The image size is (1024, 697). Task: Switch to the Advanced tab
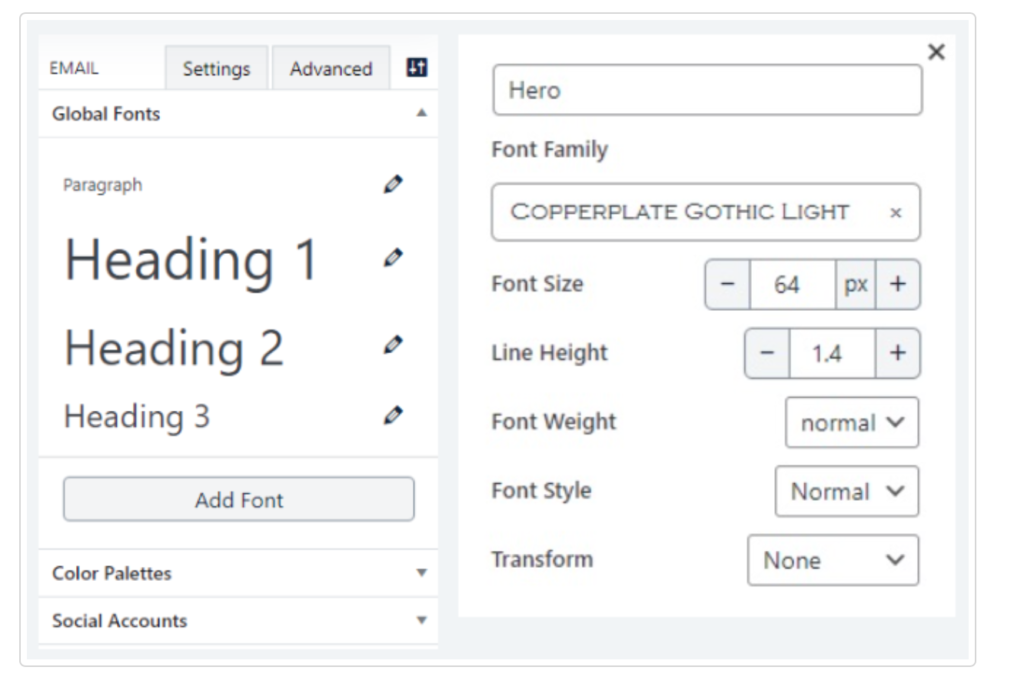331,69
